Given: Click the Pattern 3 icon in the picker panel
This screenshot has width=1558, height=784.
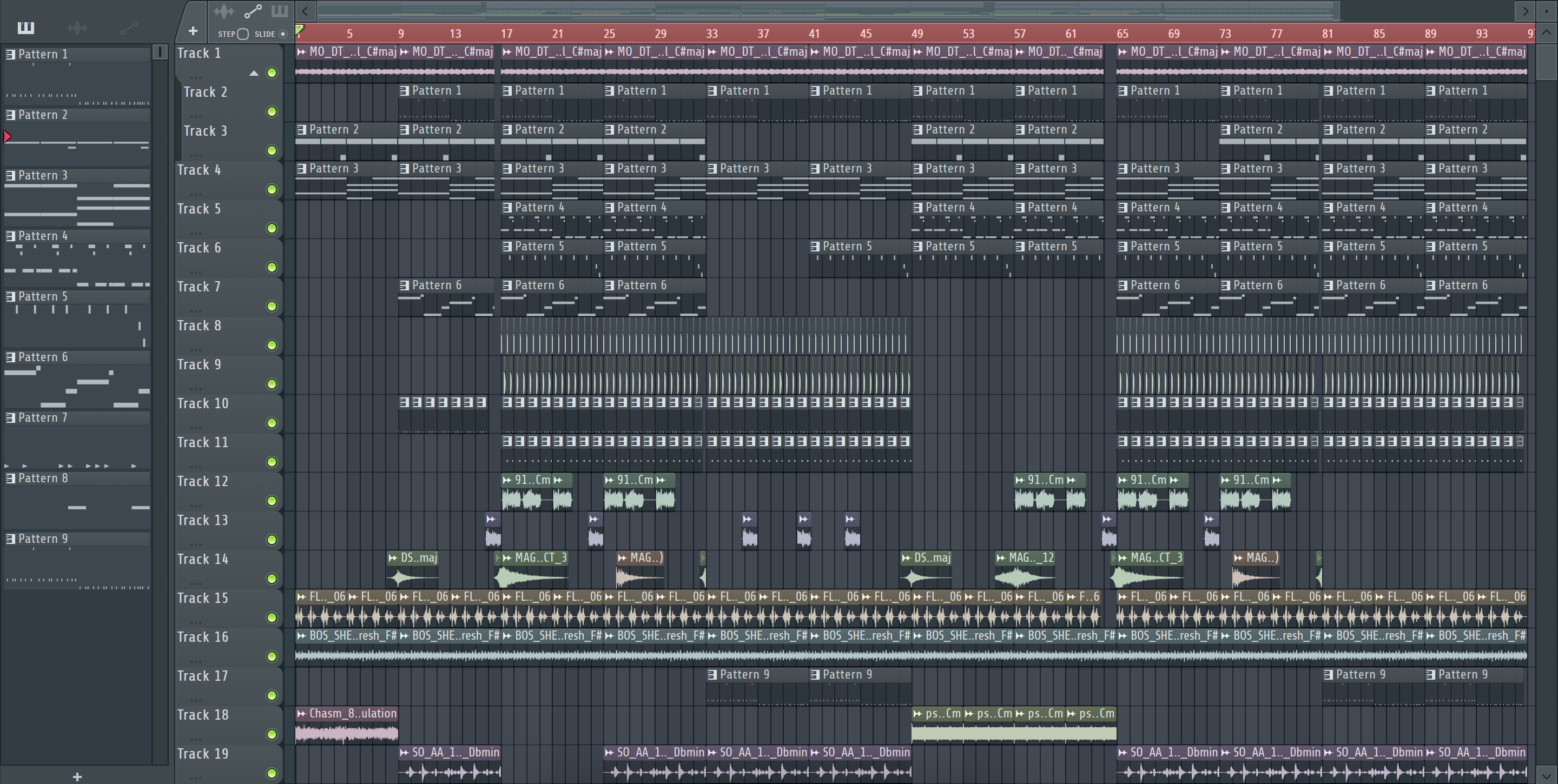Looking at the screenshot, I should coord(10,175).
